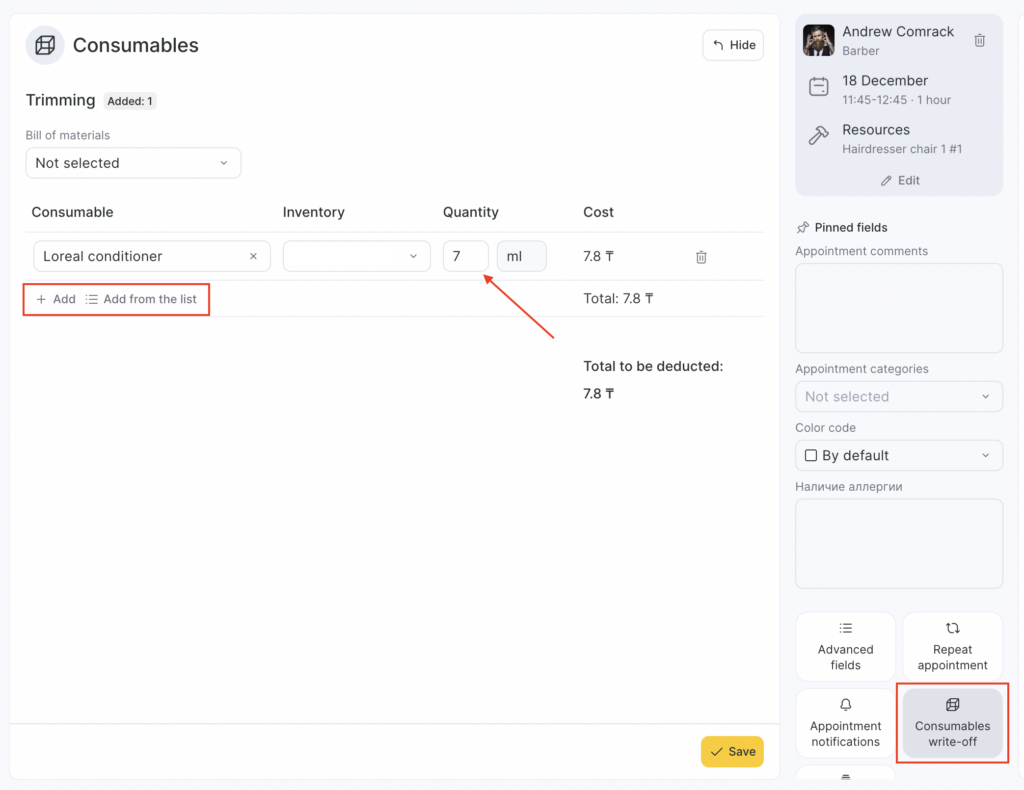The height and width of the screenshot is (790, 1024).
Task: Click Andrew Comrack's profile photo
Action: click(x=818, y=41)
